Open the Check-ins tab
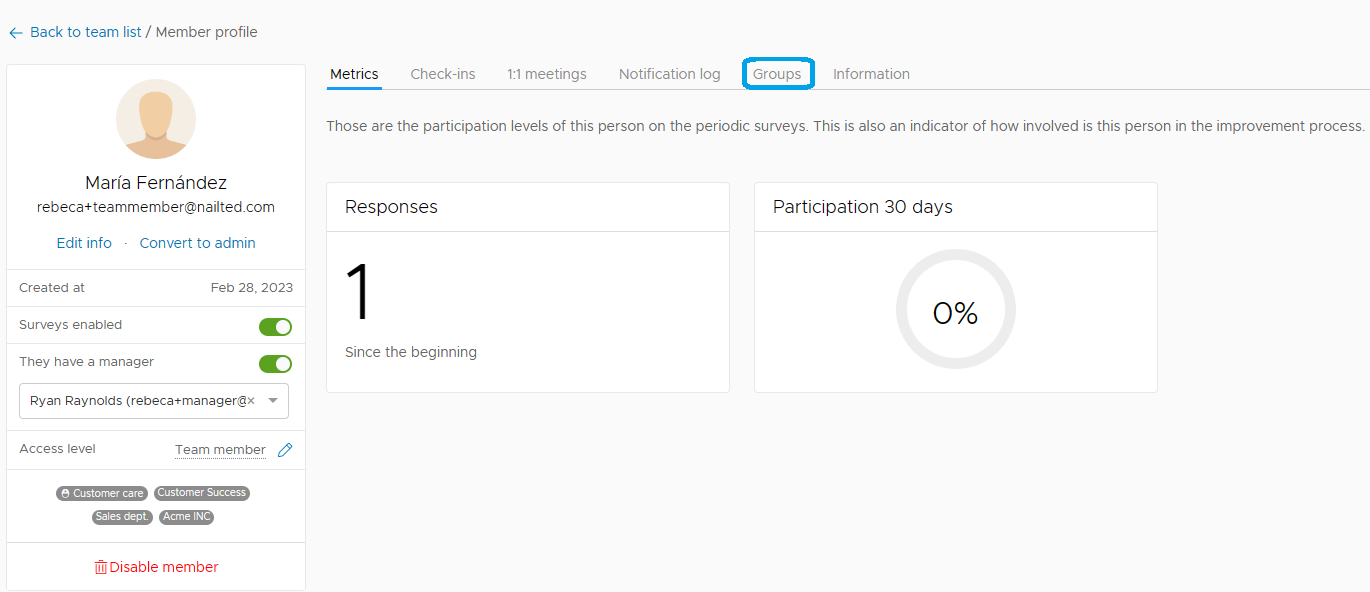The width and height of the screenshot is (1370, 592). pyautogui.click(x=443, y=74)
